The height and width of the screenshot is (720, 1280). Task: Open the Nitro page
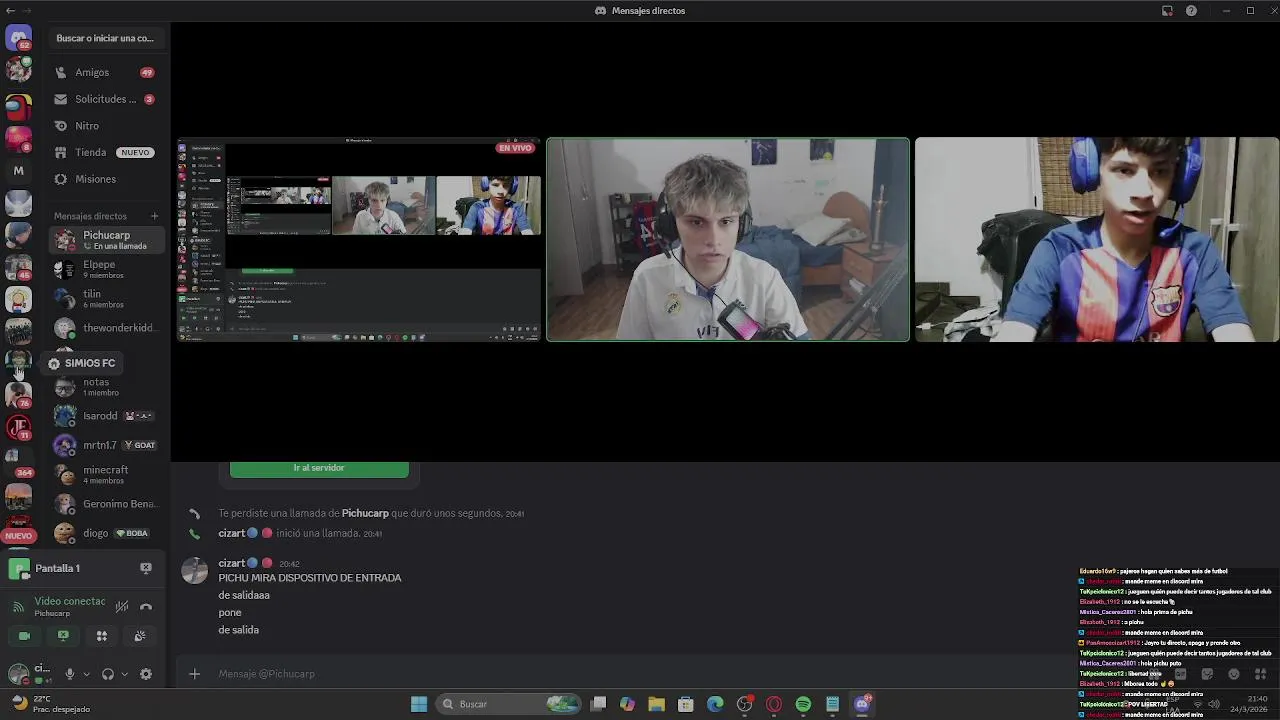106,126
